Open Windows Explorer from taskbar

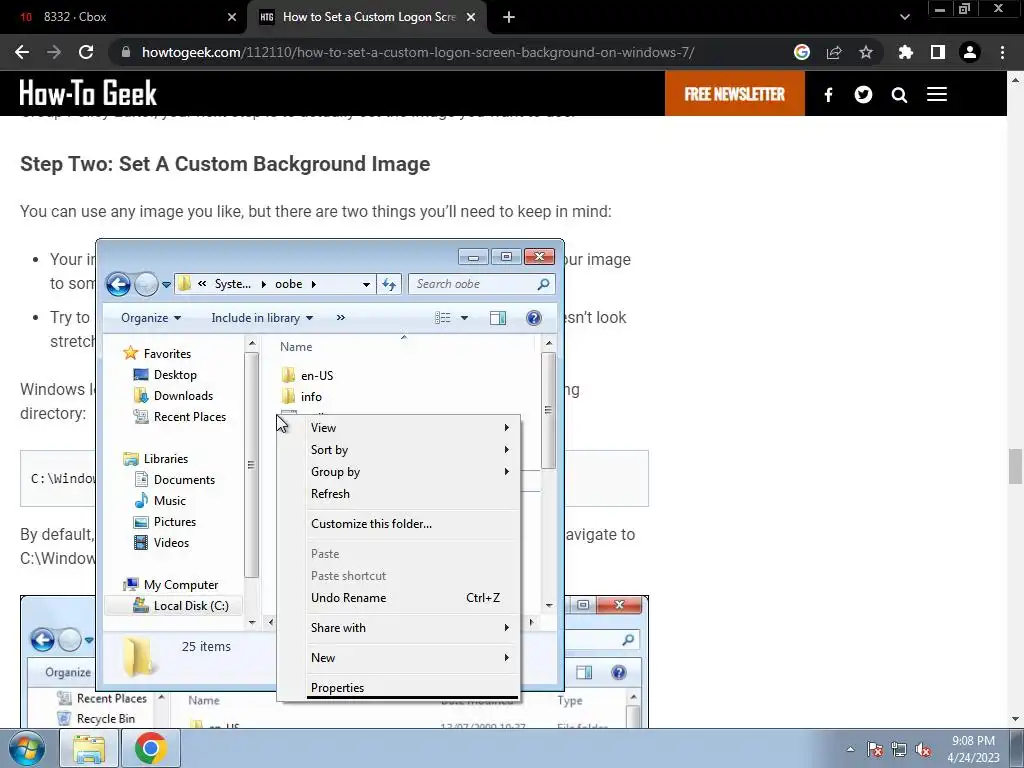[x=89, y=748]
